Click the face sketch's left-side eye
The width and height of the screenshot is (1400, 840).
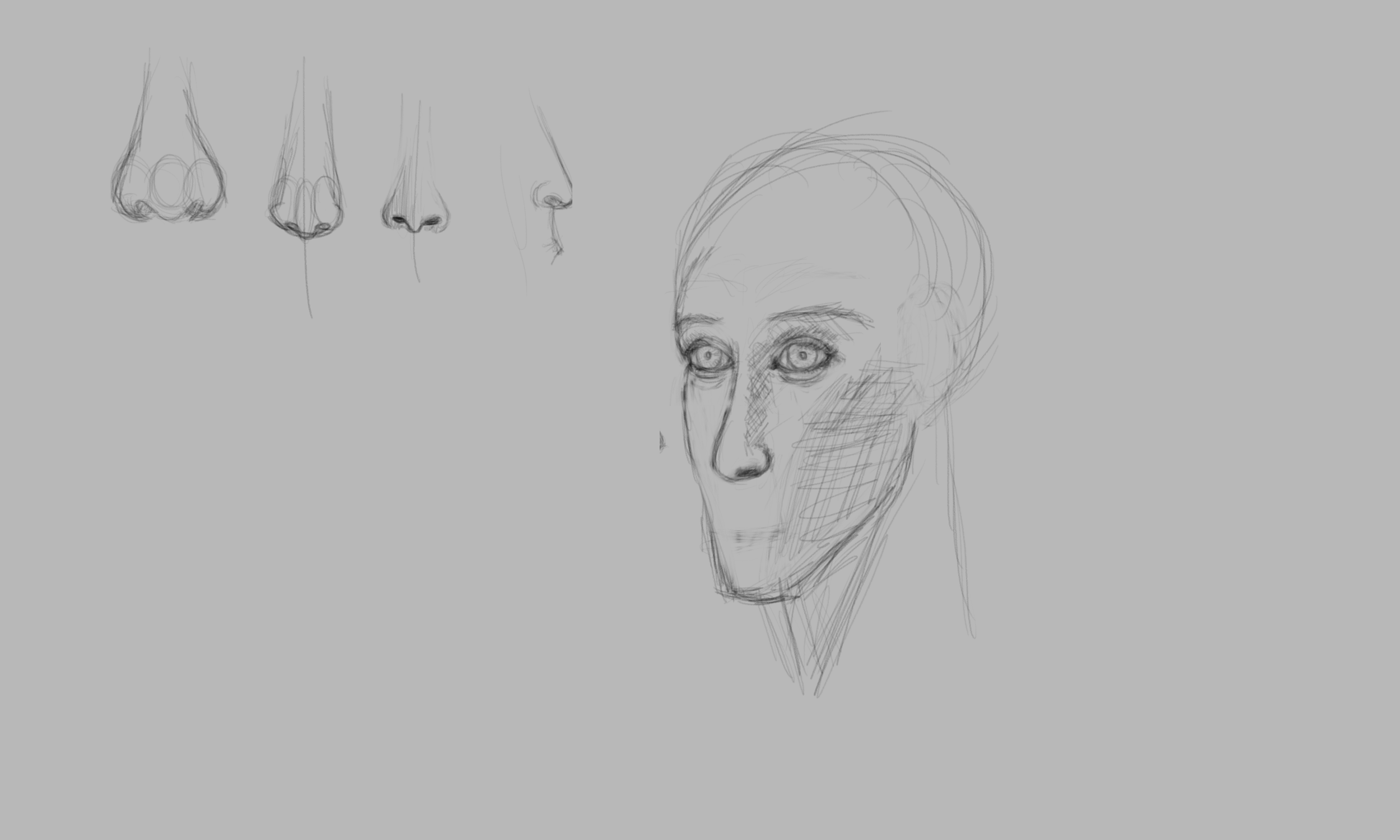tap(707, 357)
